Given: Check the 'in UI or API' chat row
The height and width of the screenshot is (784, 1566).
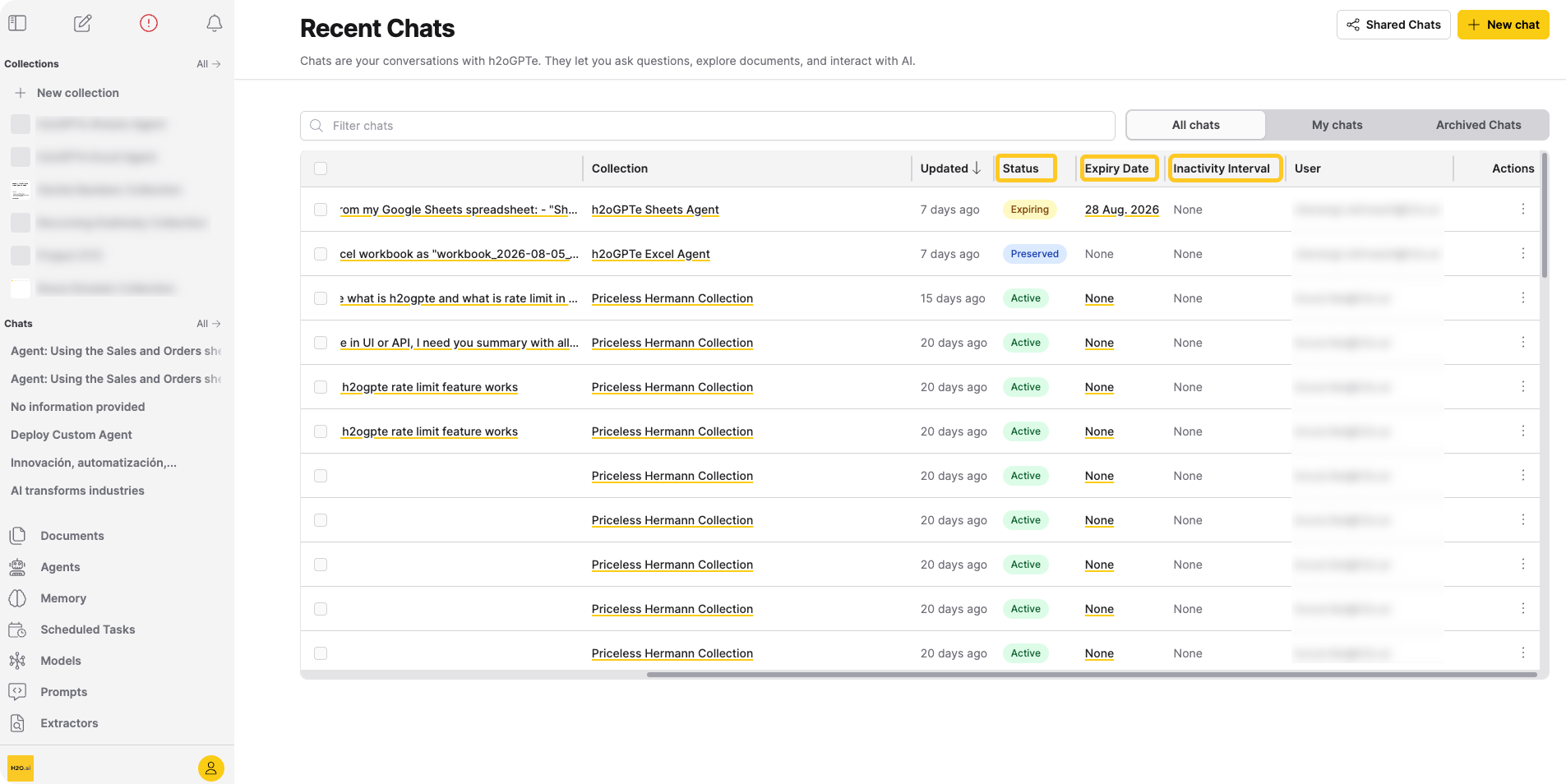Looking at the screenshot, I should click(x=321, y=343).
